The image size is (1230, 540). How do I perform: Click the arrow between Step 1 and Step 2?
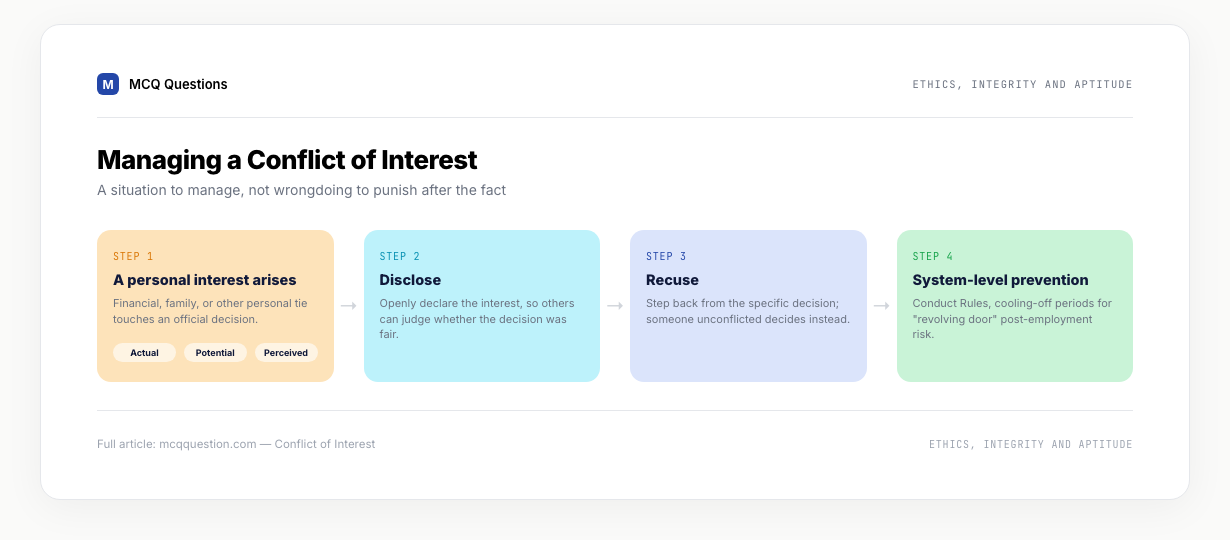point(348,306)
